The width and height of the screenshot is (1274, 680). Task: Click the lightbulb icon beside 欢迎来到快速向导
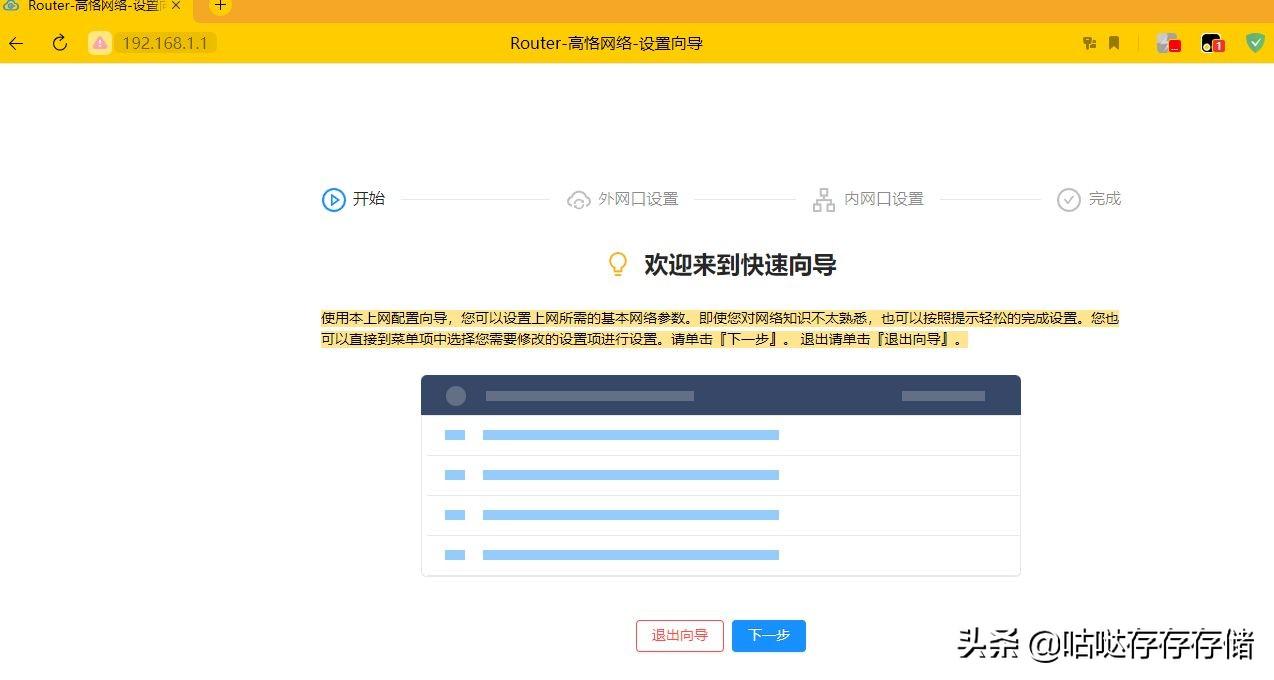pos(618,264)
